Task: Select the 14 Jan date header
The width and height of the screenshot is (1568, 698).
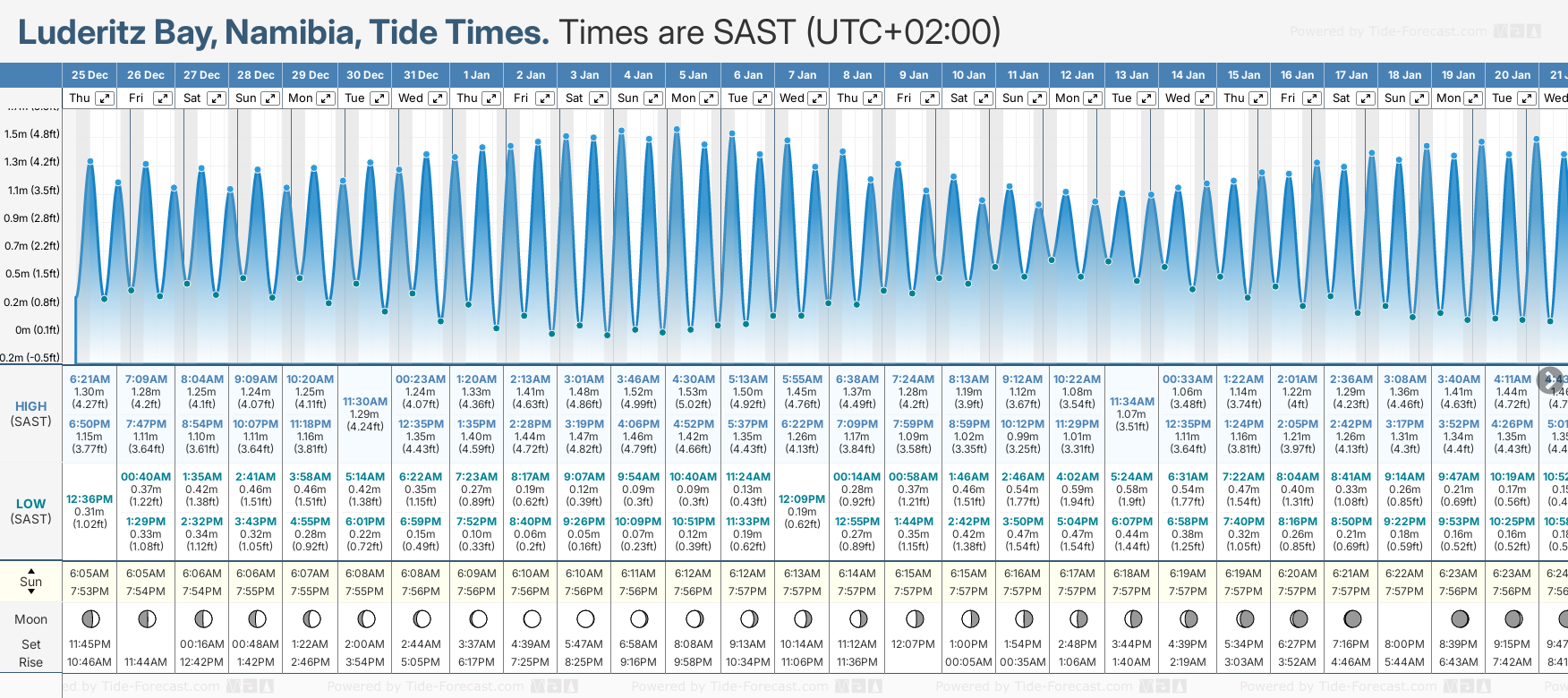Action: 1189,75
